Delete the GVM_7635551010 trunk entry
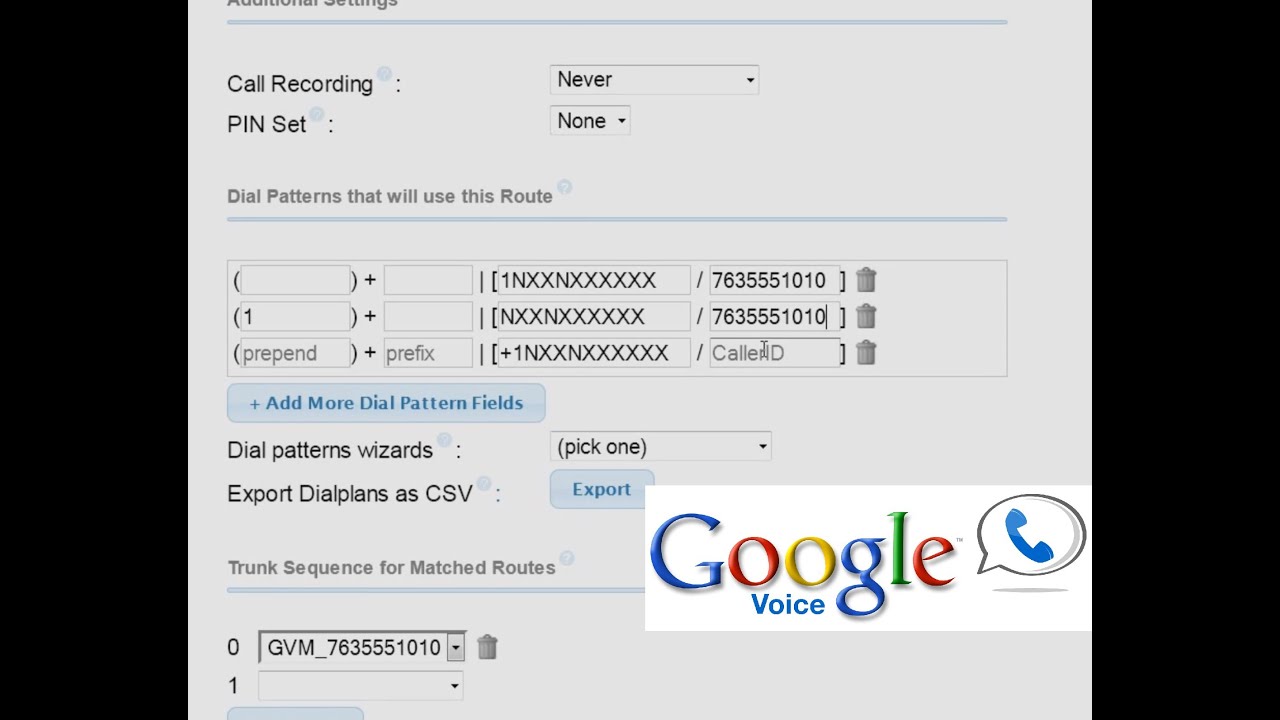This screenshot has height=720, width=1280. point(487,647)
